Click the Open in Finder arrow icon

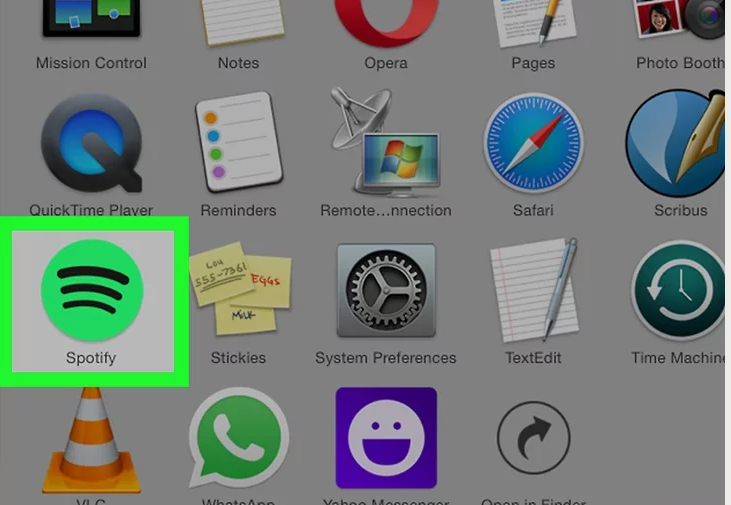click(533, 439)
